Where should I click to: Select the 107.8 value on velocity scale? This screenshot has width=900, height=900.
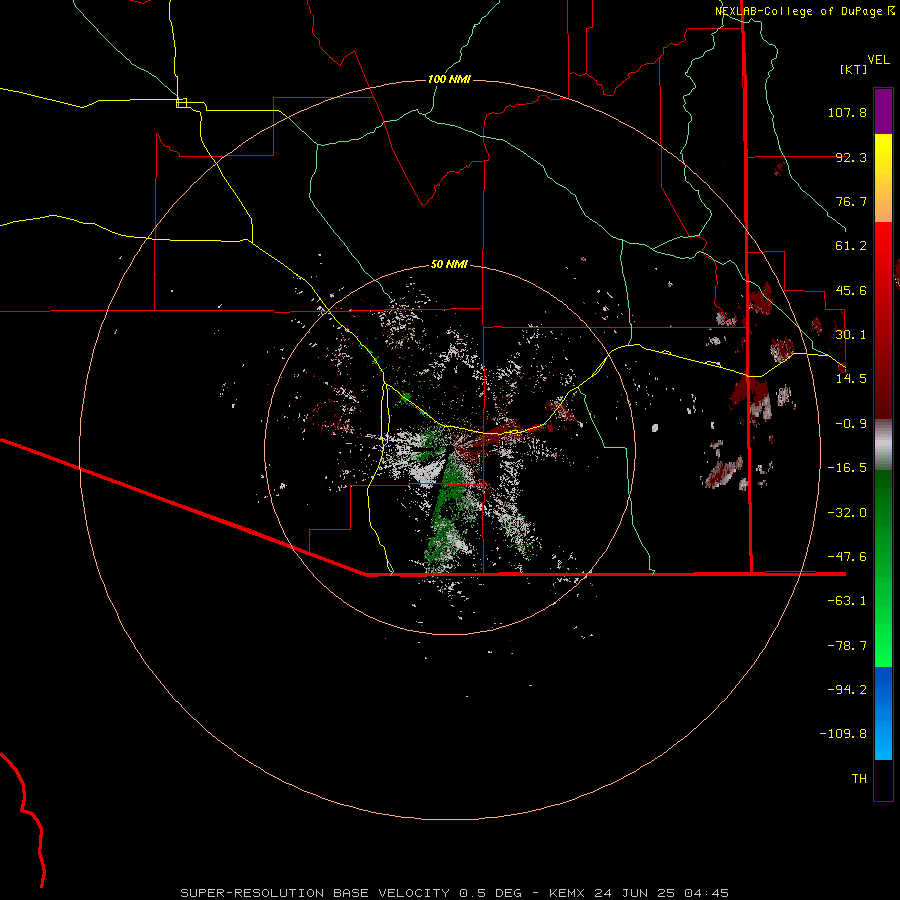pos(847,112)
